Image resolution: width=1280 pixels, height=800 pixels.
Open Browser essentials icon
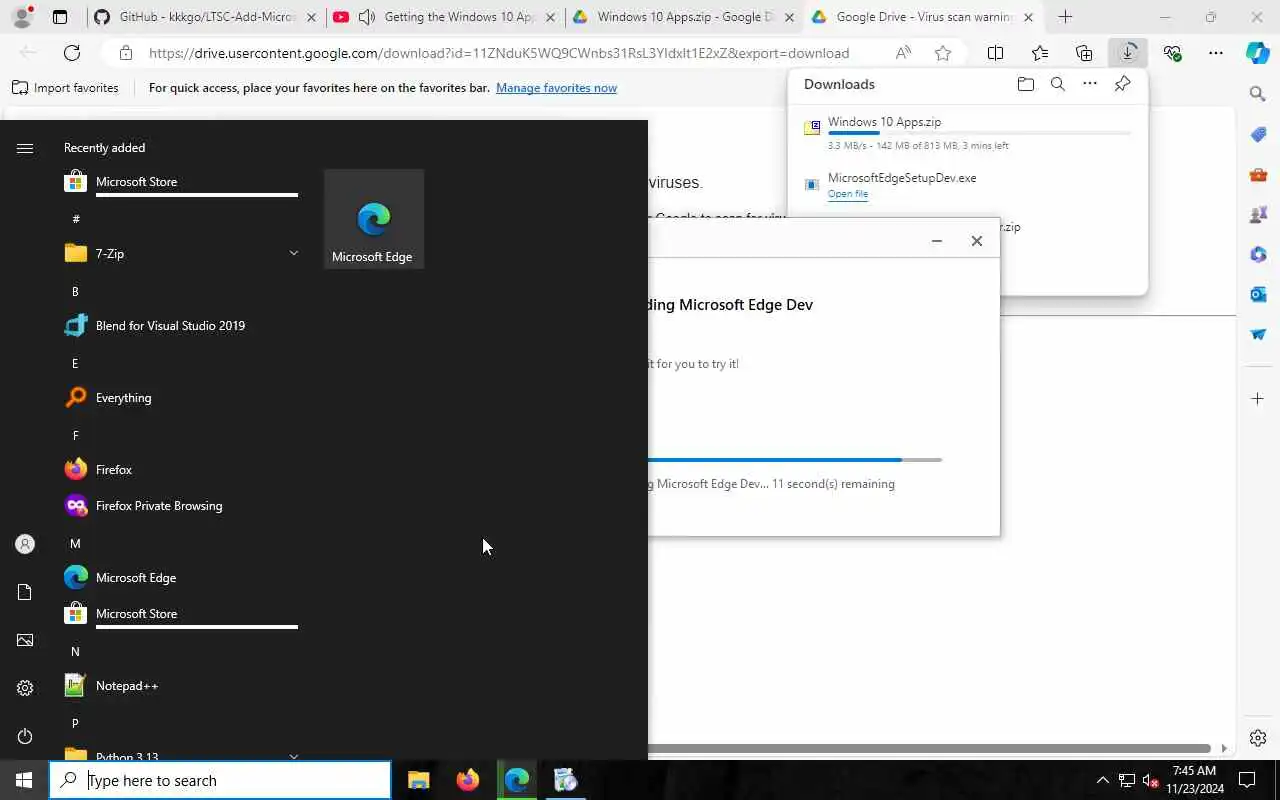(x=1172, y=53)
